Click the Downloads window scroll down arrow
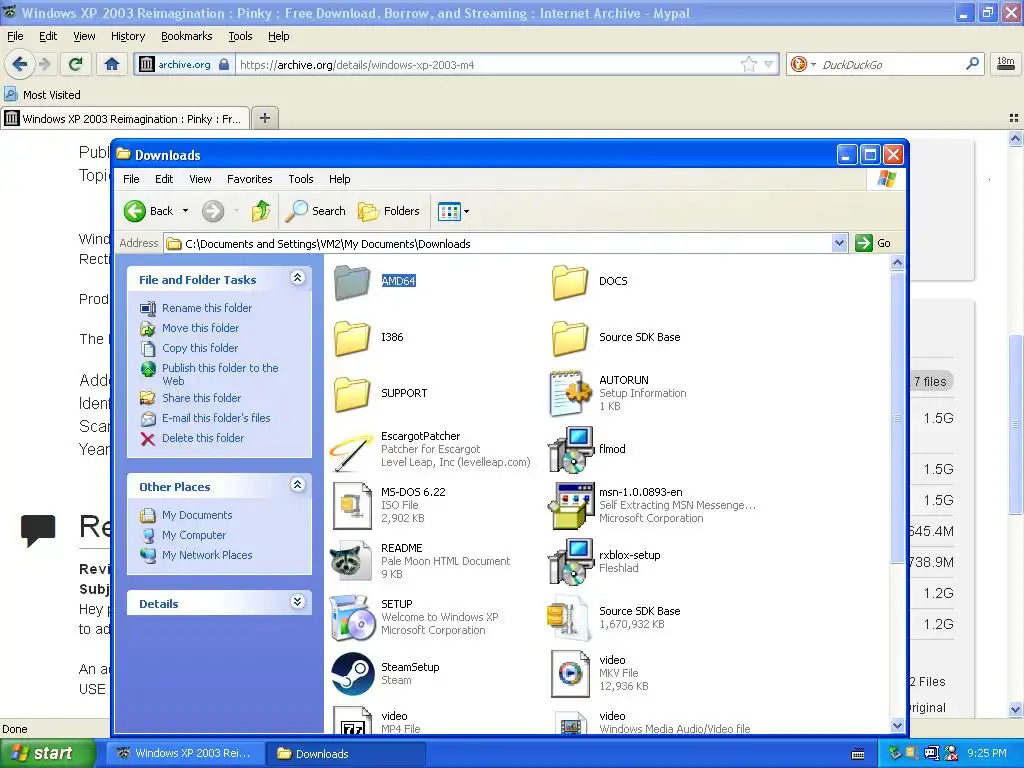 click(897, 725)
